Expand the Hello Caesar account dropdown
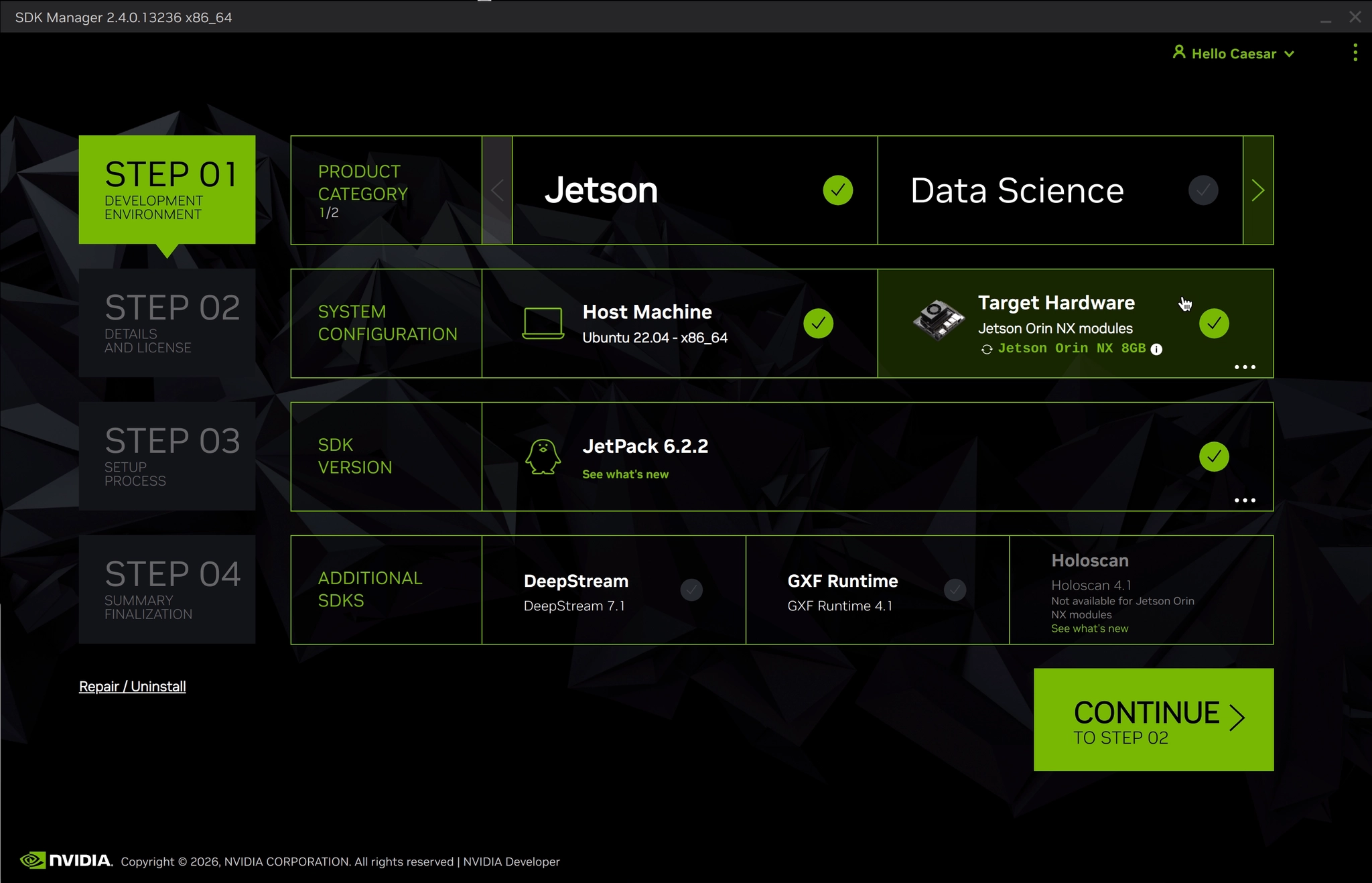Screen dimensions: 1372x883 point(1289,54)
